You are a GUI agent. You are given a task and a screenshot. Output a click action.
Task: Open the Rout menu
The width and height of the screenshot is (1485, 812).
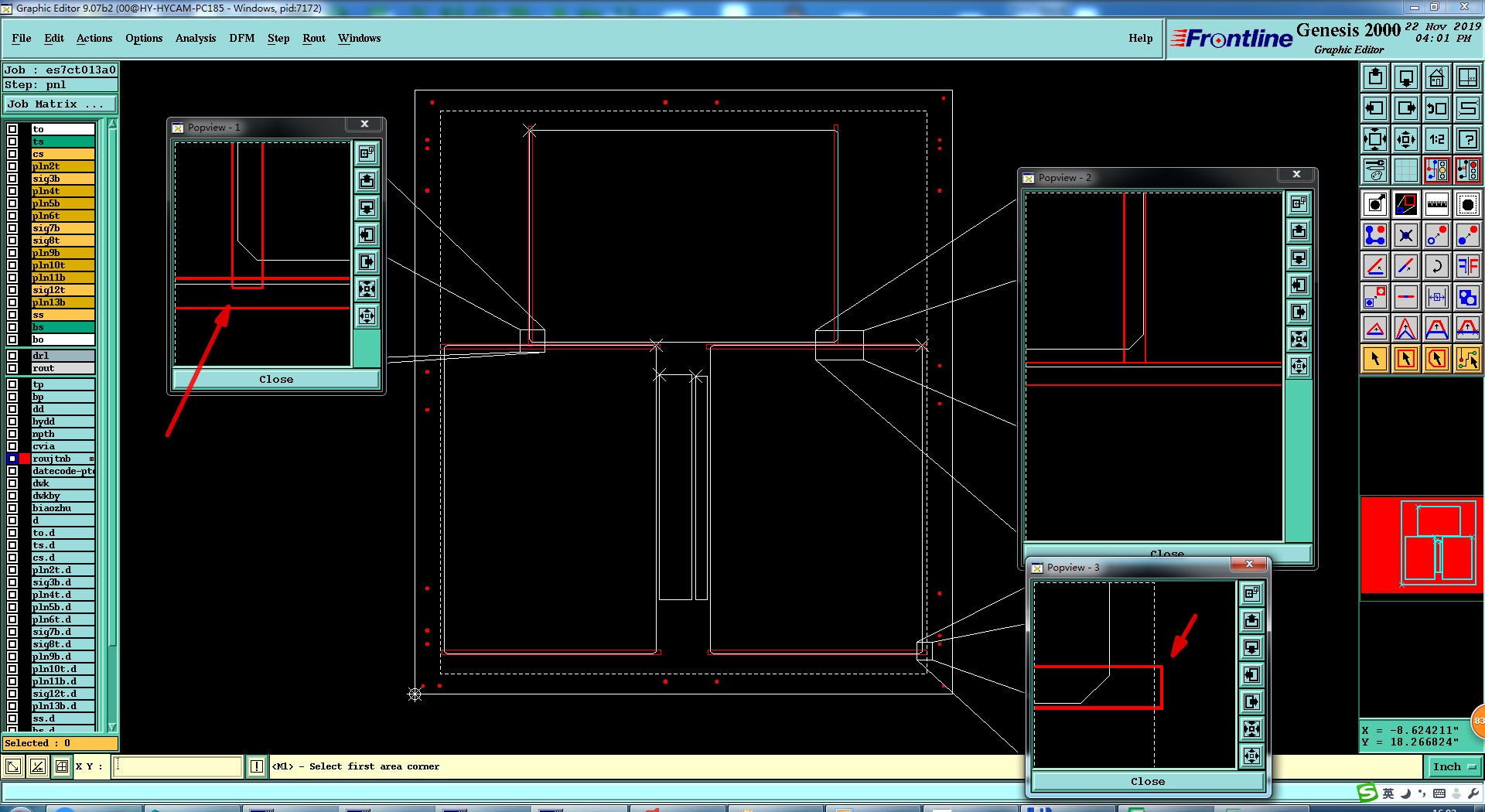pos(314,38)
